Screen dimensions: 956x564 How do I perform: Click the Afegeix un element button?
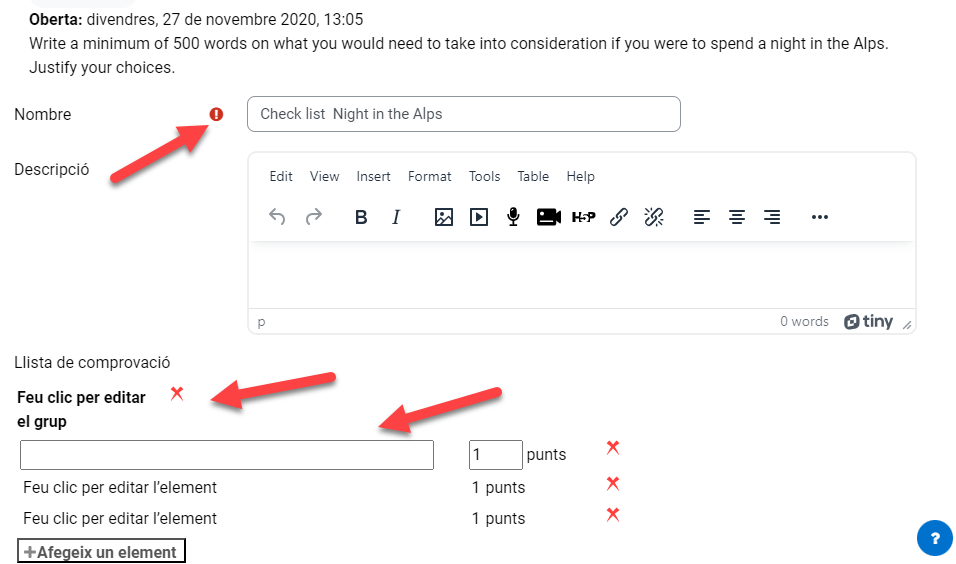tap(101, 552)
